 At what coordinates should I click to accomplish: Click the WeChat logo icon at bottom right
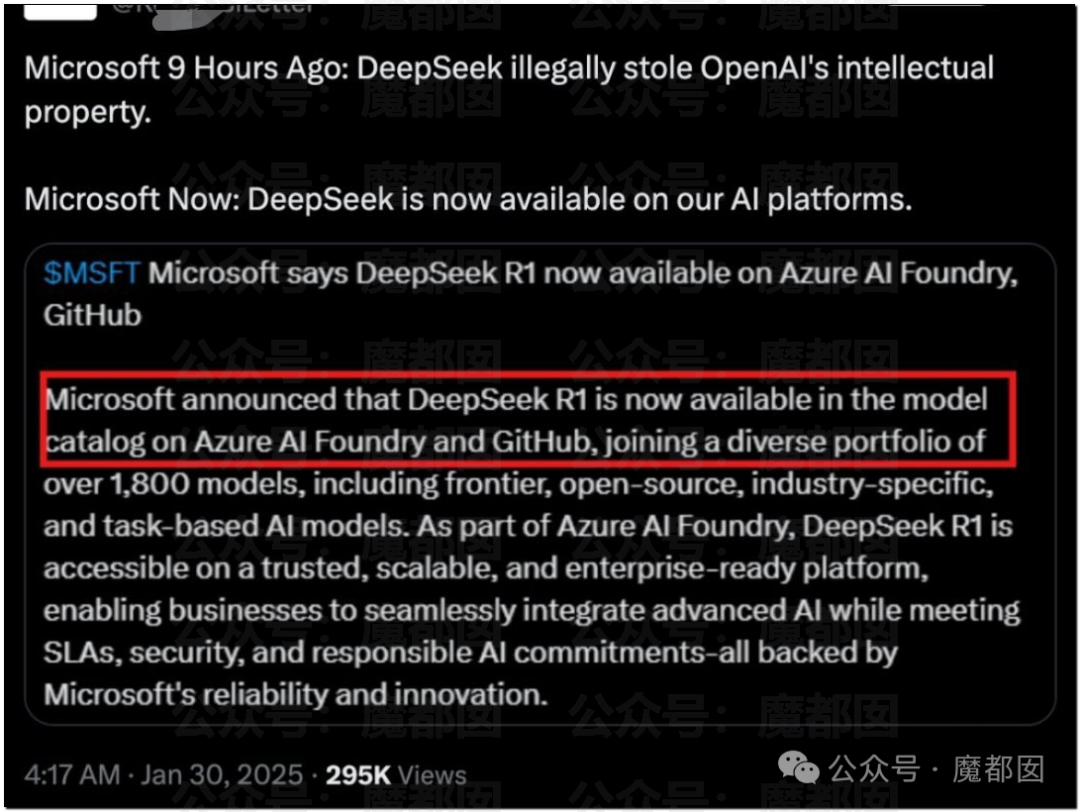(x=798, y=767)
